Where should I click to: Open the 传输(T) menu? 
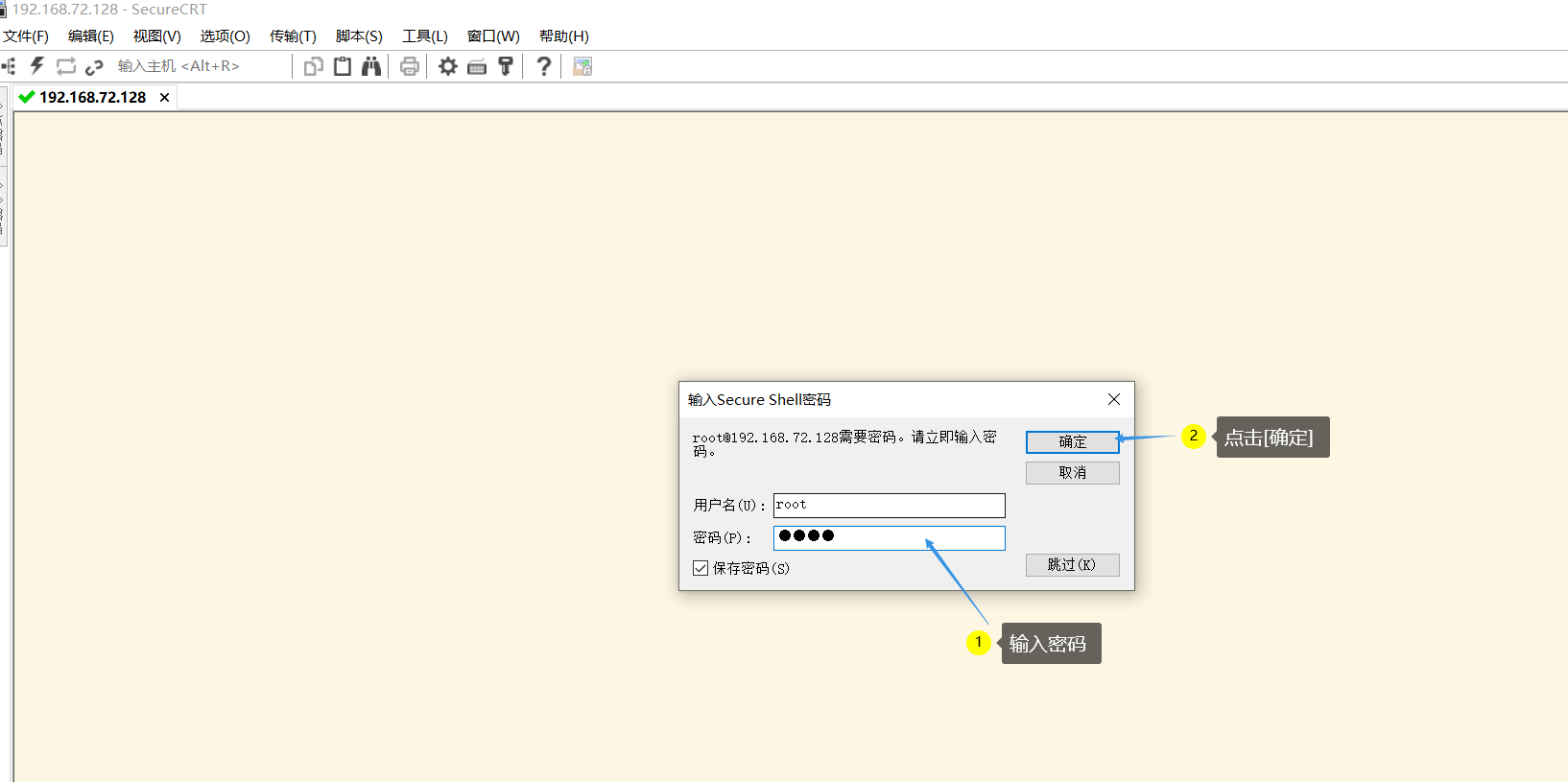[293, 36]
